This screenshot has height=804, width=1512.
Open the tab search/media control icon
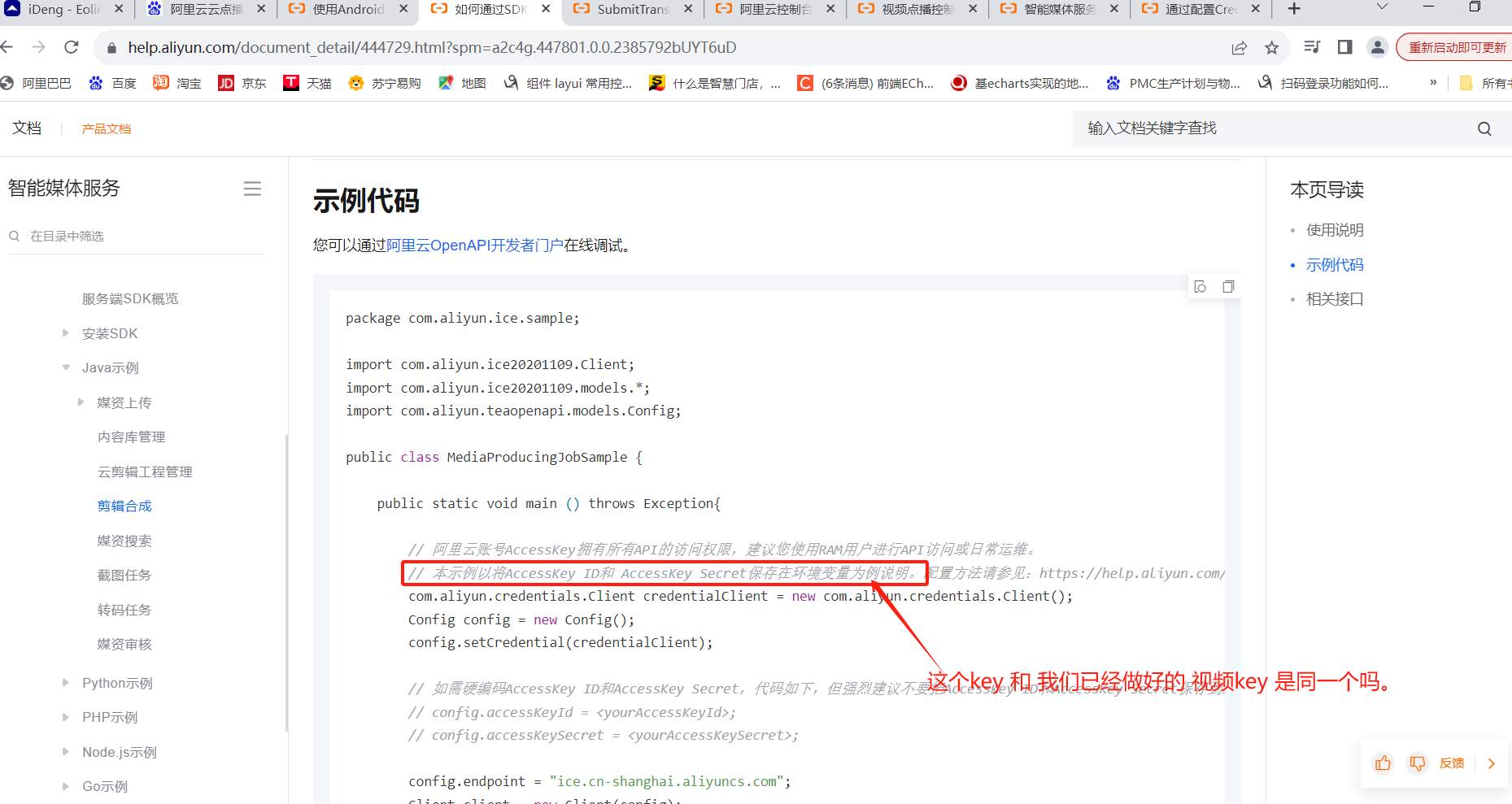1312,47
